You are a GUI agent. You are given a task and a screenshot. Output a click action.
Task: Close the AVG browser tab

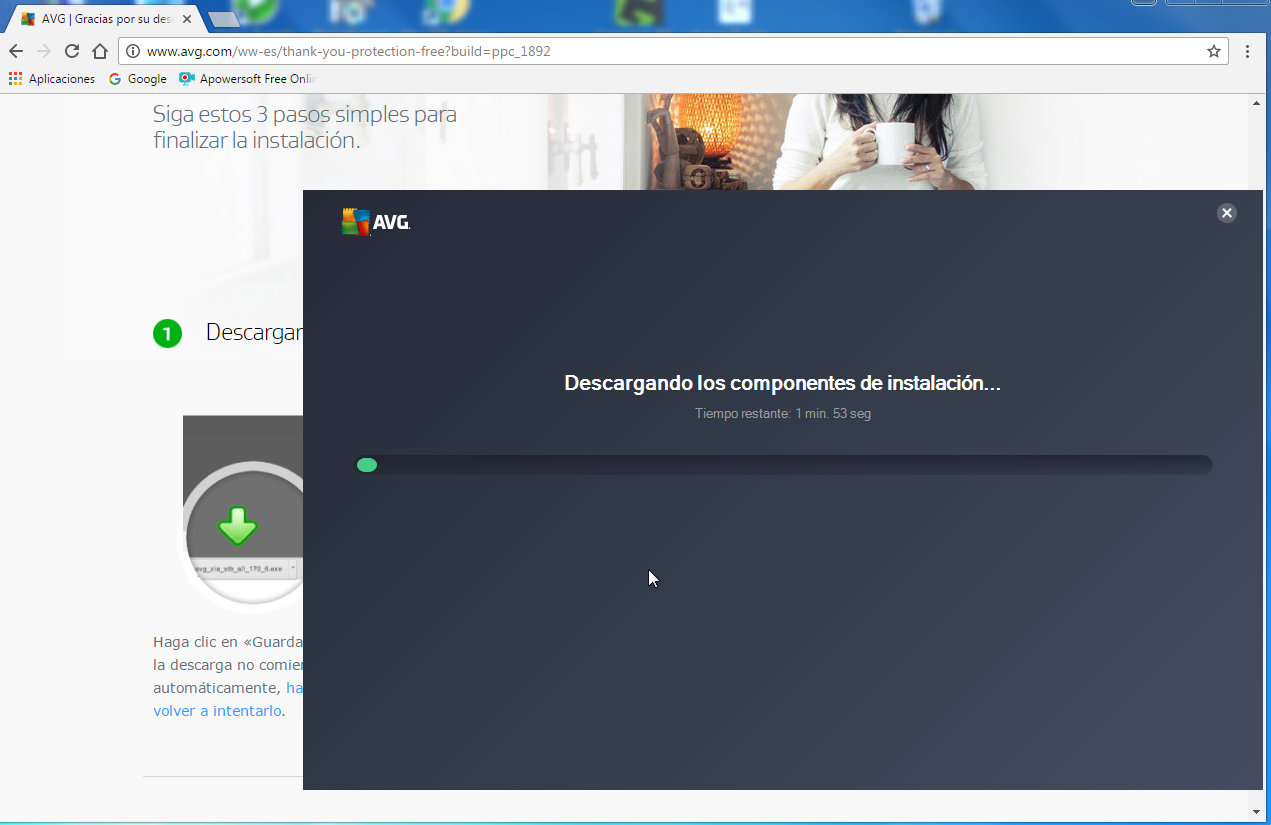(187, 19)
